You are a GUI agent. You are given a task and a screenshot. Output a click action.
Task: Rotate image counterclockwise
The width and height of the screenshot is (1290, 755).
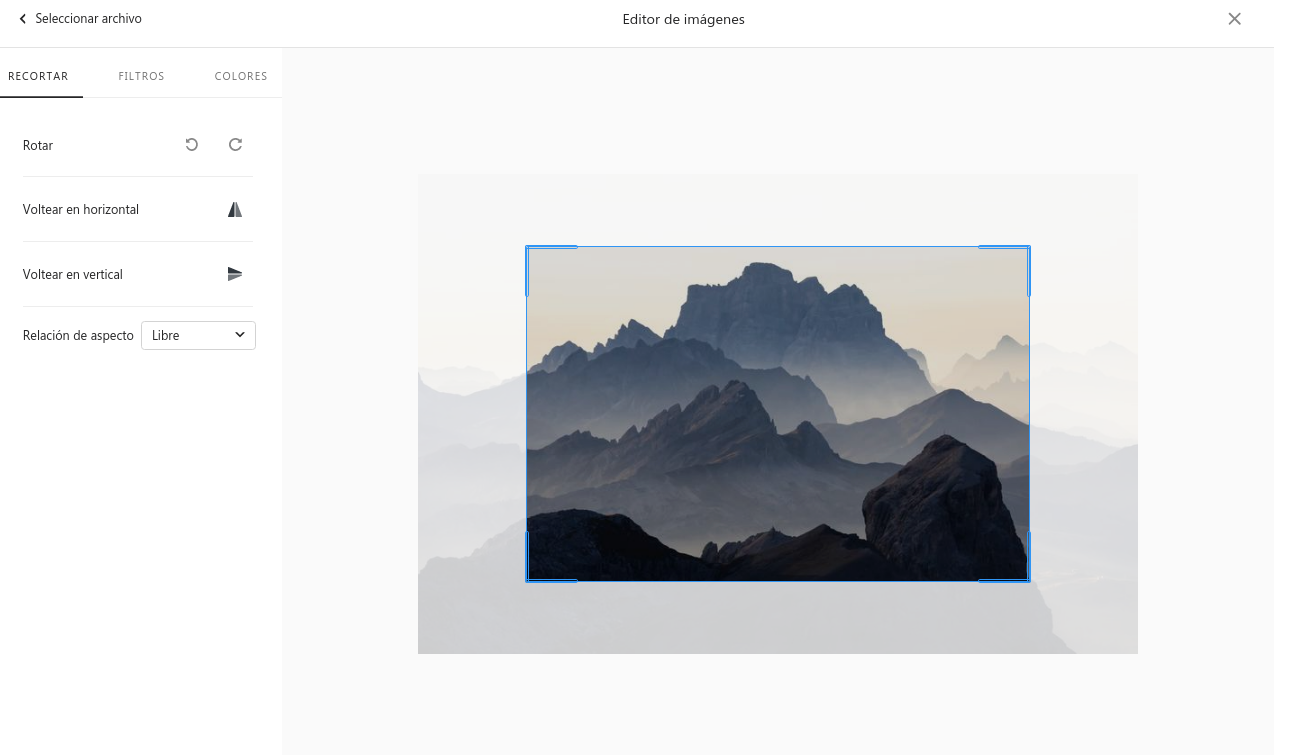192,145
